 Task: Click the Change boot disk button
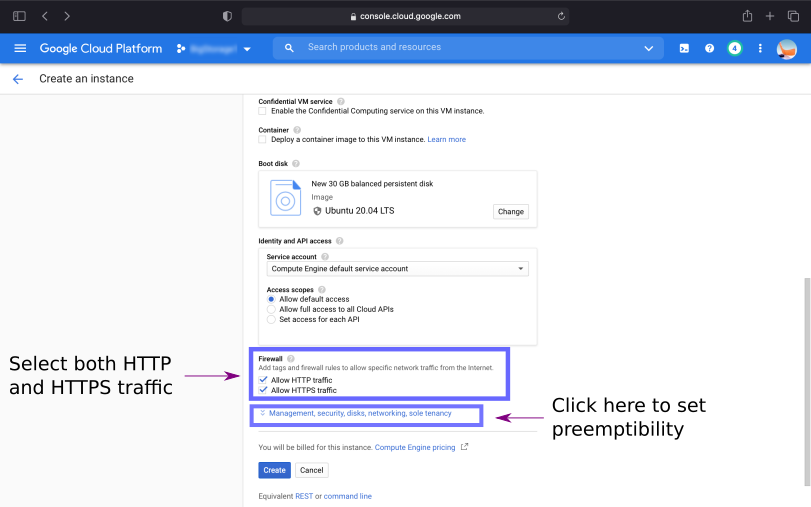pos(510,212)
